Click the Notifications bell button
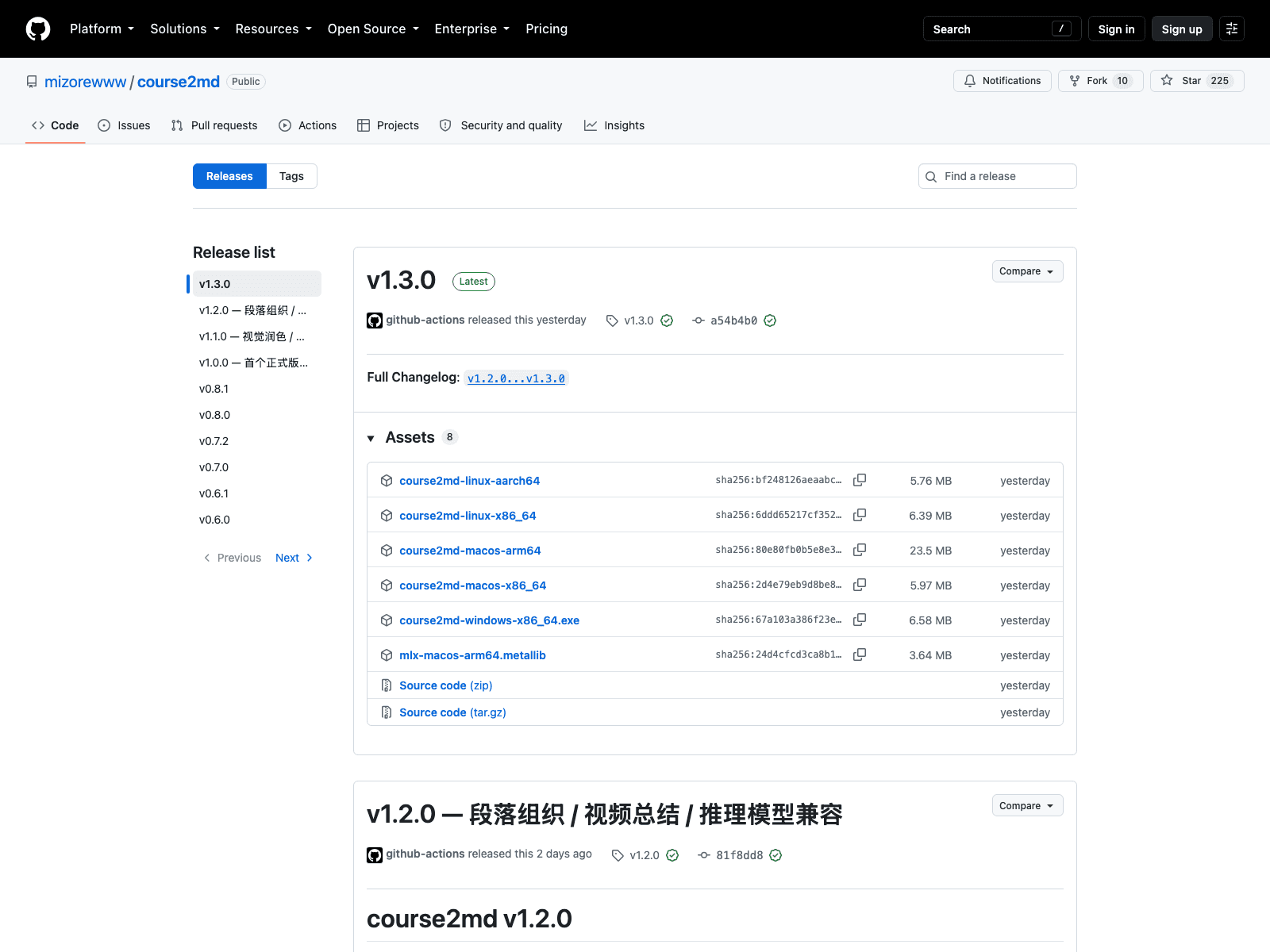1270x952 pixels. (x=1003, y=81)
